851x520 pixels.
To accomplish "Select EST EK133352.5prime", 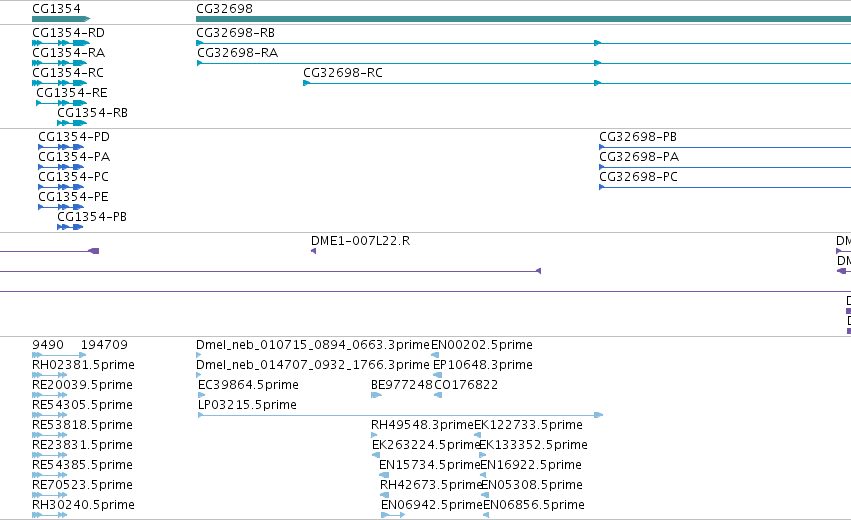I will pyautogui.click(x=533, y=445).
